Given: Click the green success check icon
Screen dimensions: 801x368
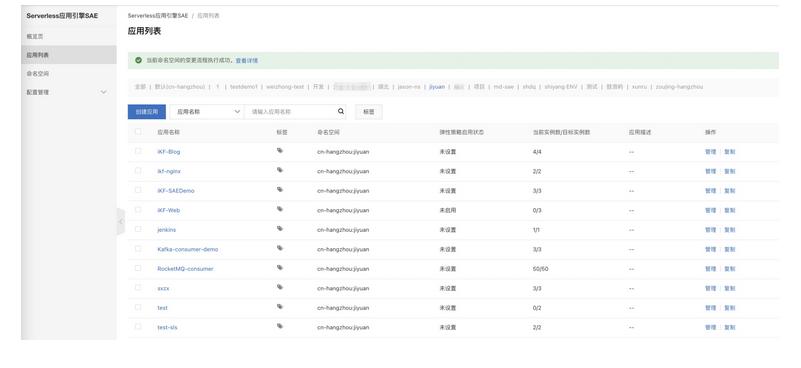Looking at the screenshot, I should (x=138, y=60).
